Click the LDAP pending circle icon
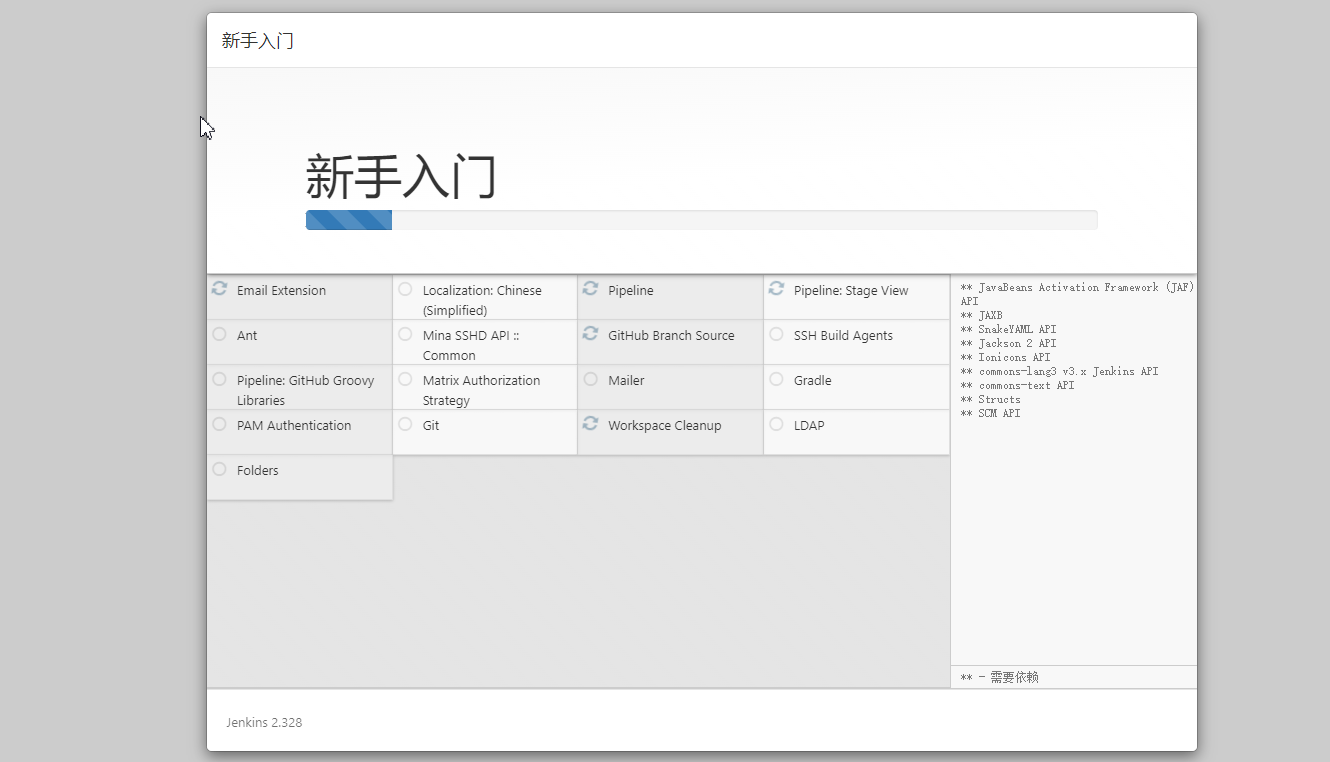The height and width of the screenshot is (762, 1330). point(777,424)
